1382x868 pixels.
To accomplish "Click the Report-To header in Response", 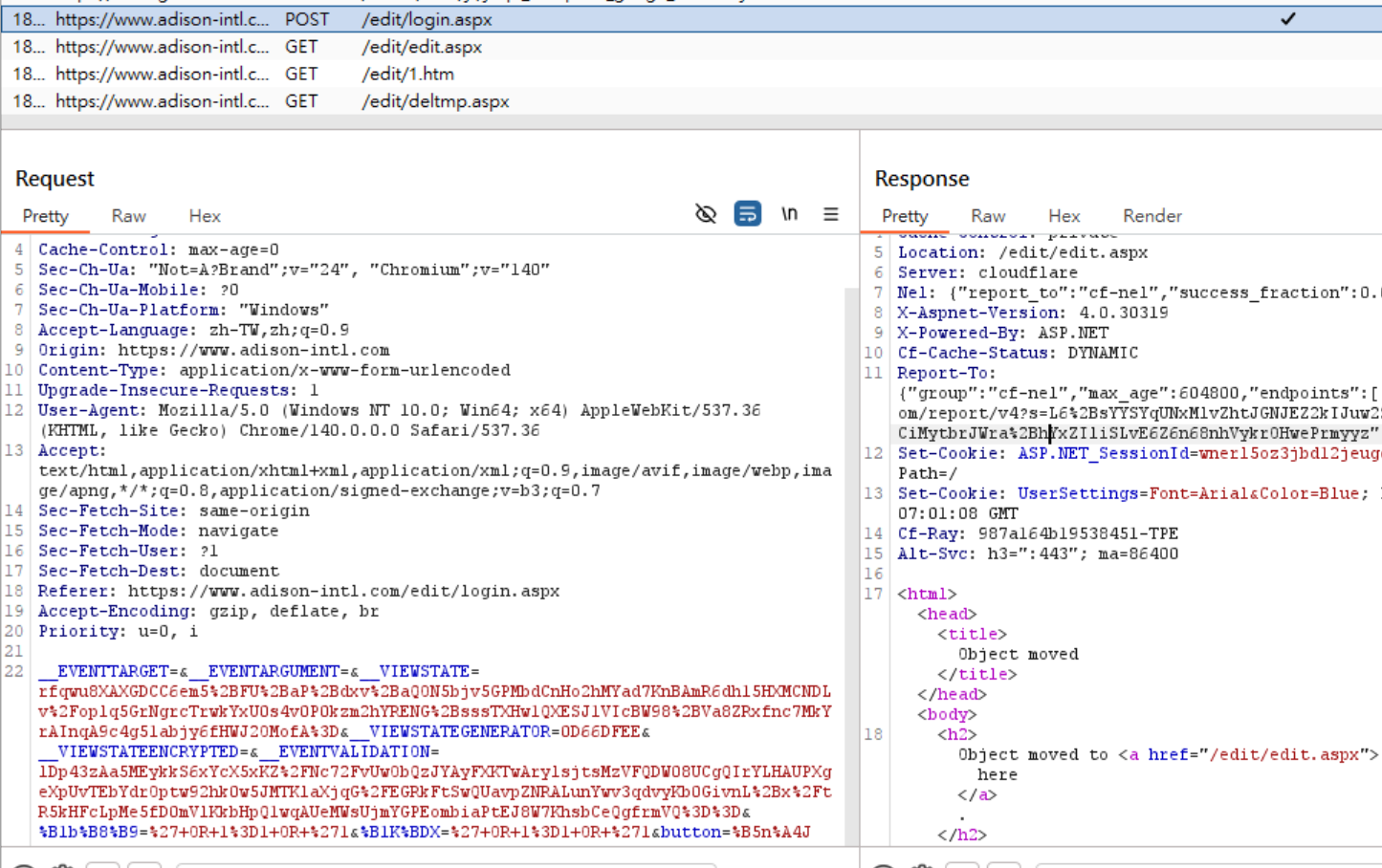I will 946,373.
